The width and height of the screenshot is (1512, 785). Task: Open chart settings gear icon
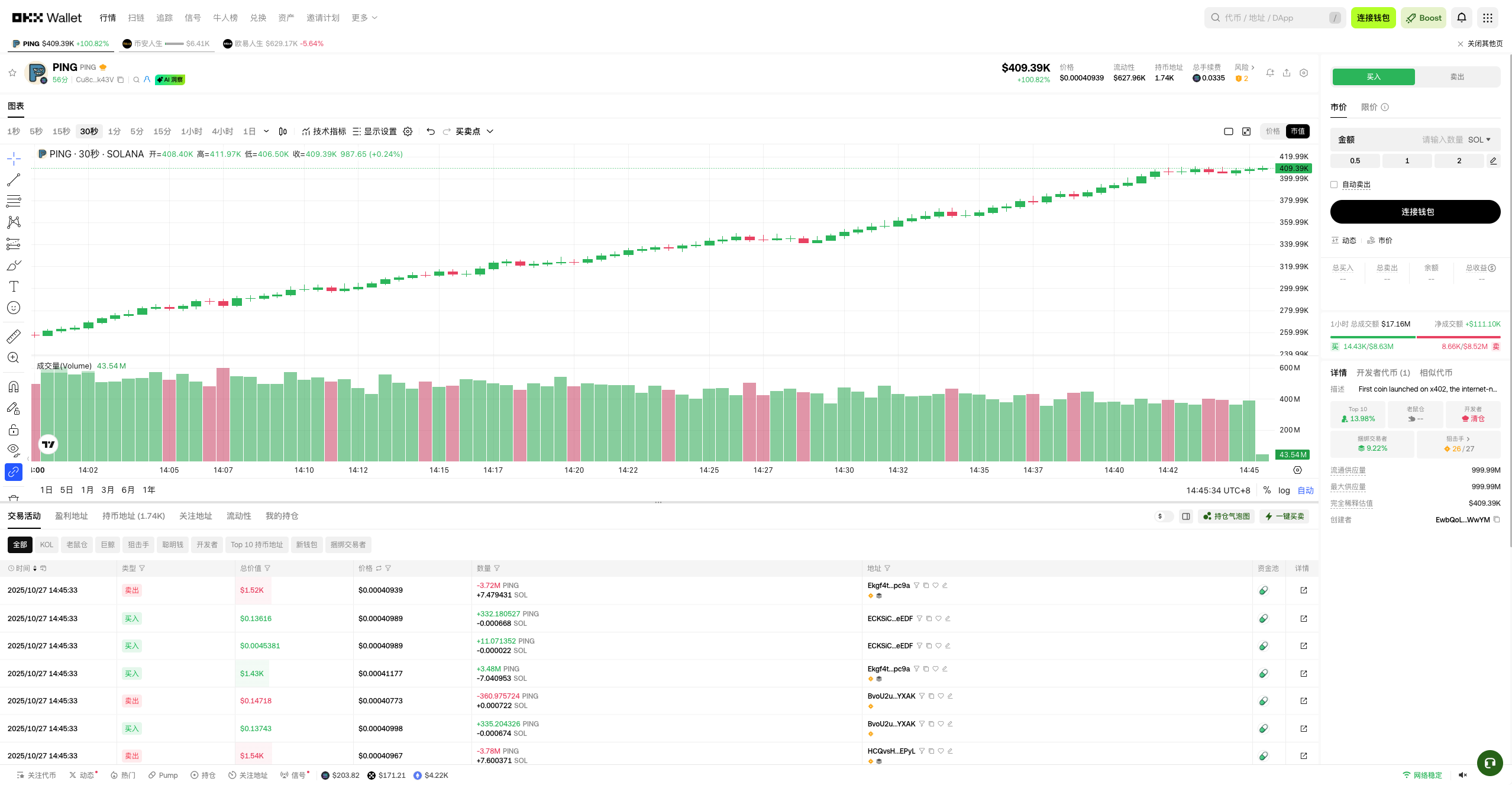(x=408, y=131)
